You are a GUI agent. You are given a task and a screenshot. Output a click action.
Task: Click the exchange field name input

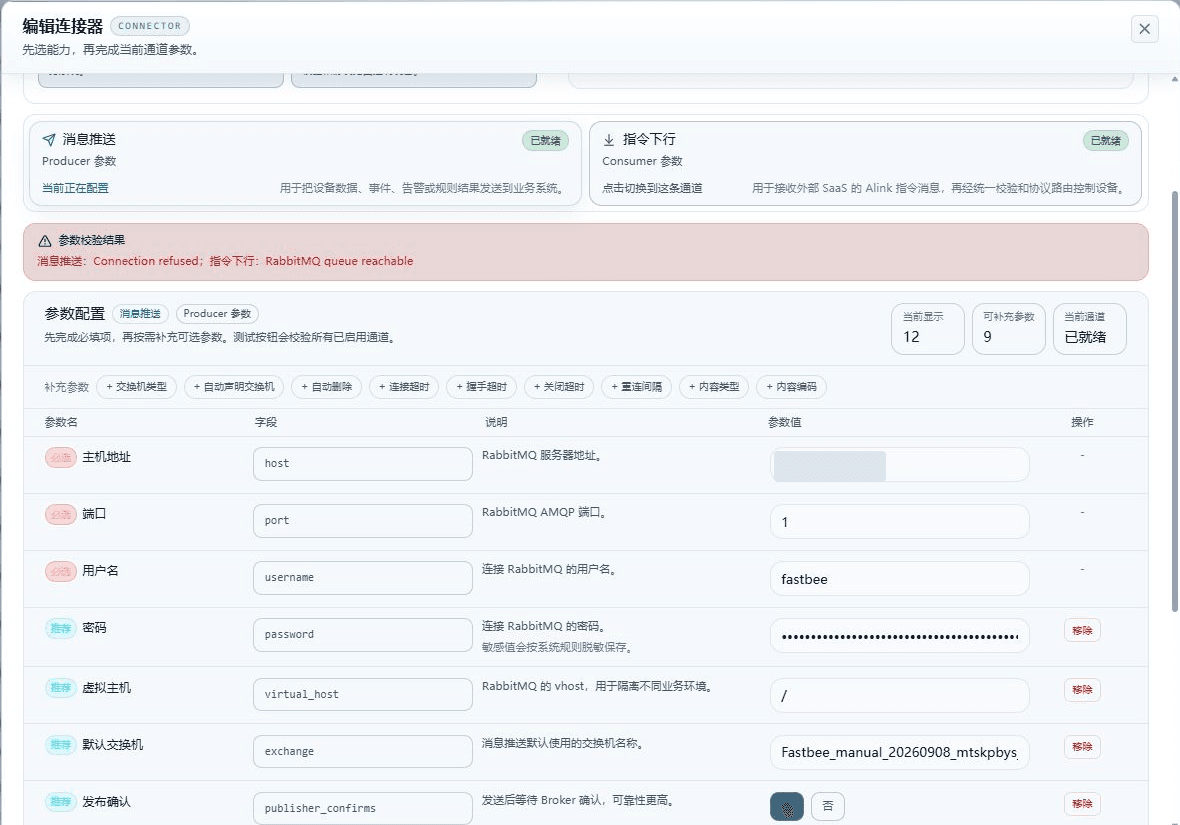tap(363, 751)
